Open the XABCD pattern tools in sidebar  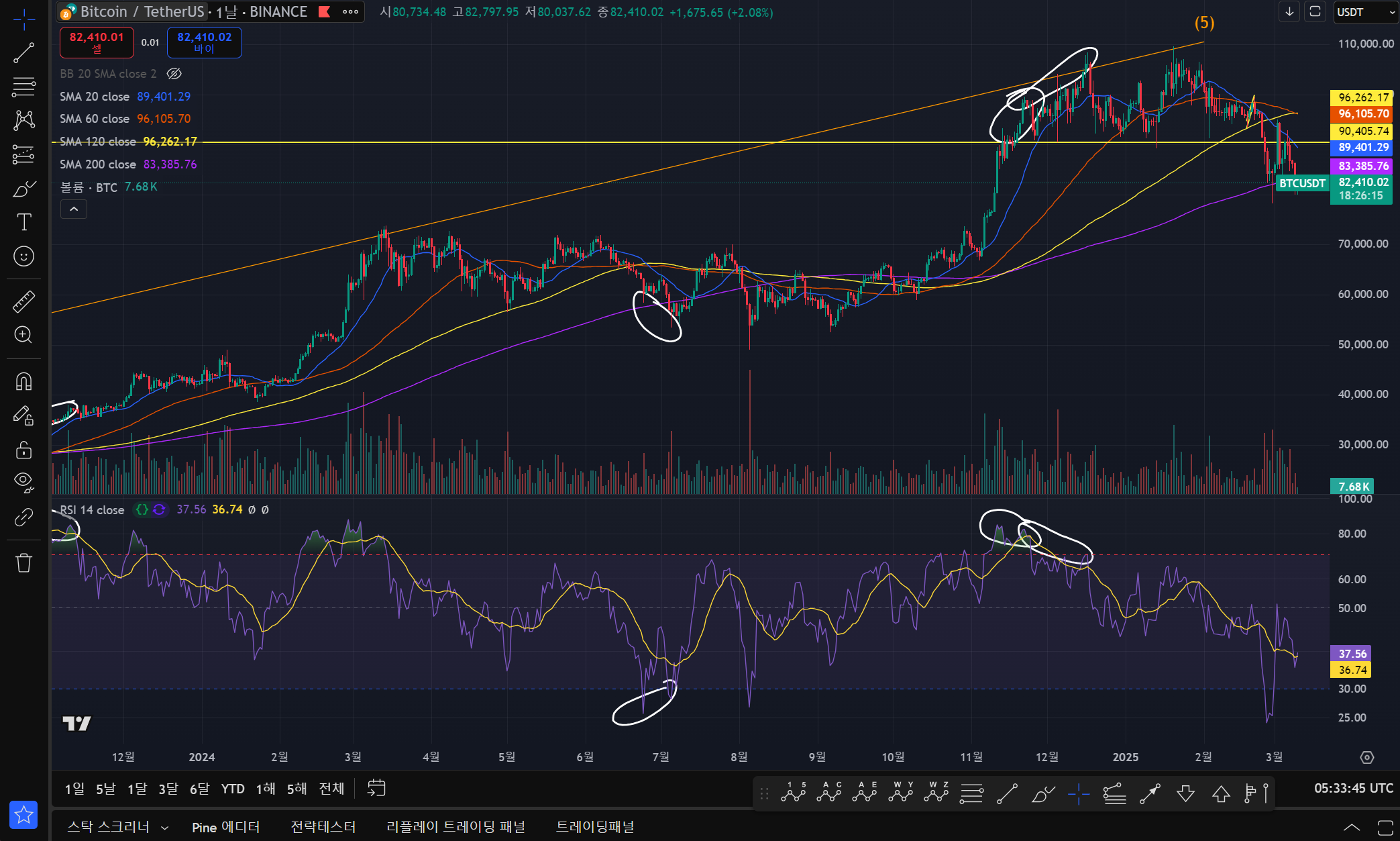point(24,120)
